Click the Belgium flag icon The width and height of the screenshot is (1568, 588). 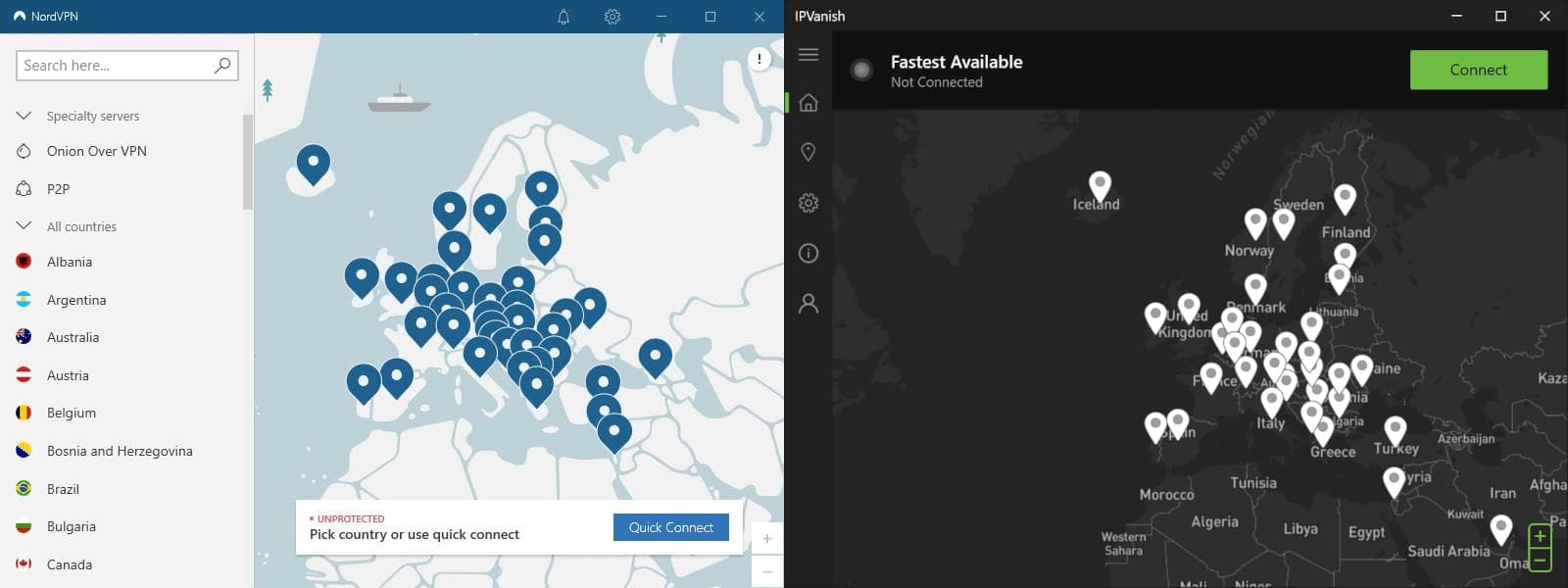click(x=24, y=413)
